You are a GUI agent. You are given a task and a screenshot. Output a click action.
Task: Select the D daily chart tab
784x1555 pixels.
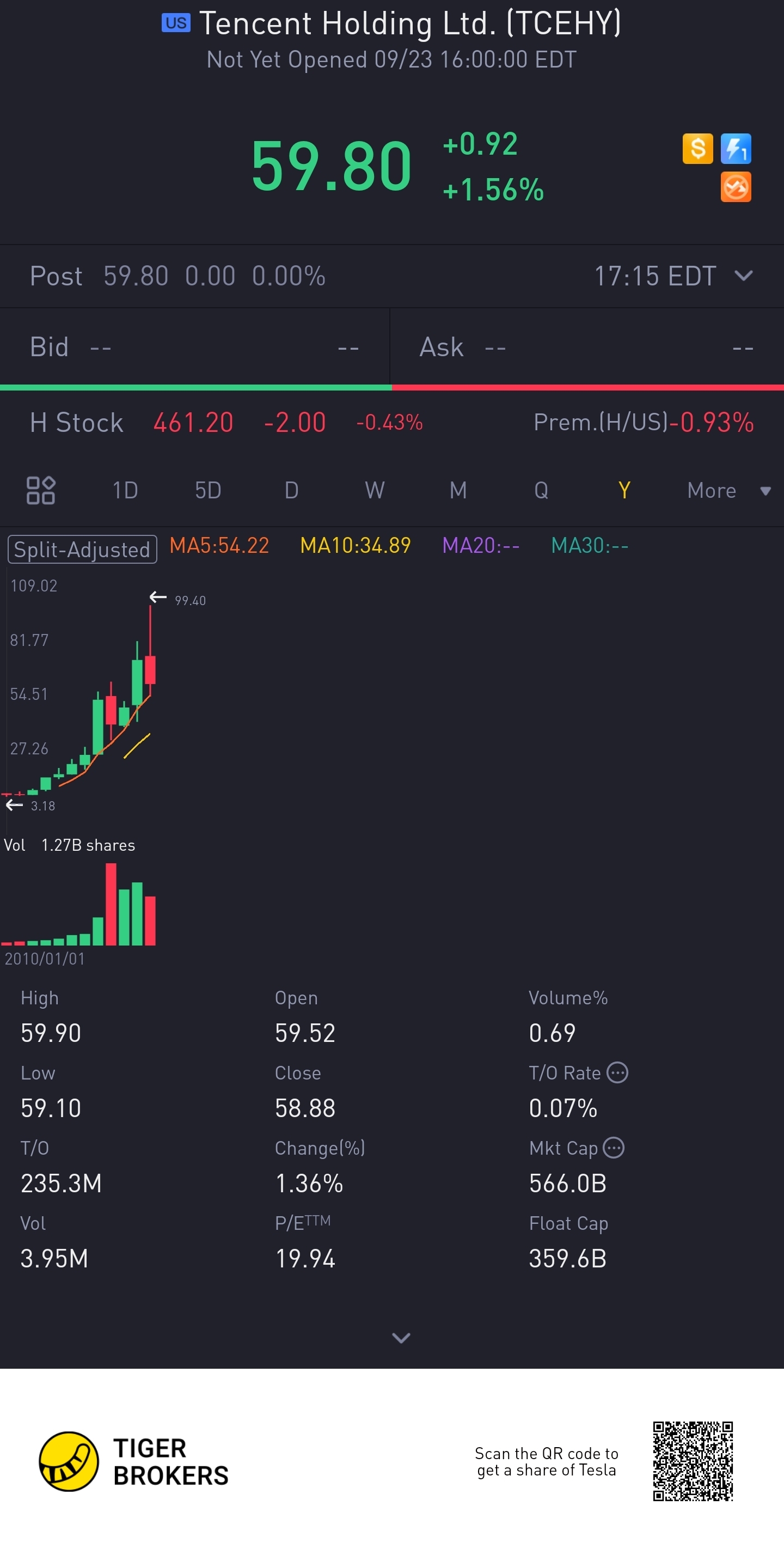(291, 490)
